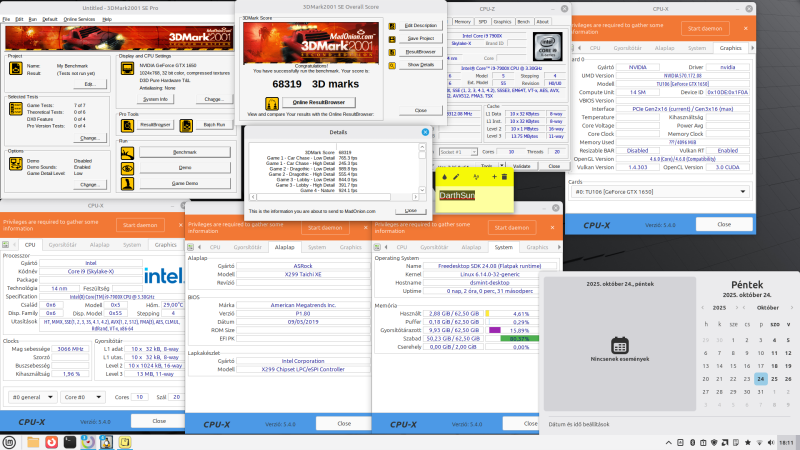
Task: Click the Szabad memory usage bar
Action: 512,338
